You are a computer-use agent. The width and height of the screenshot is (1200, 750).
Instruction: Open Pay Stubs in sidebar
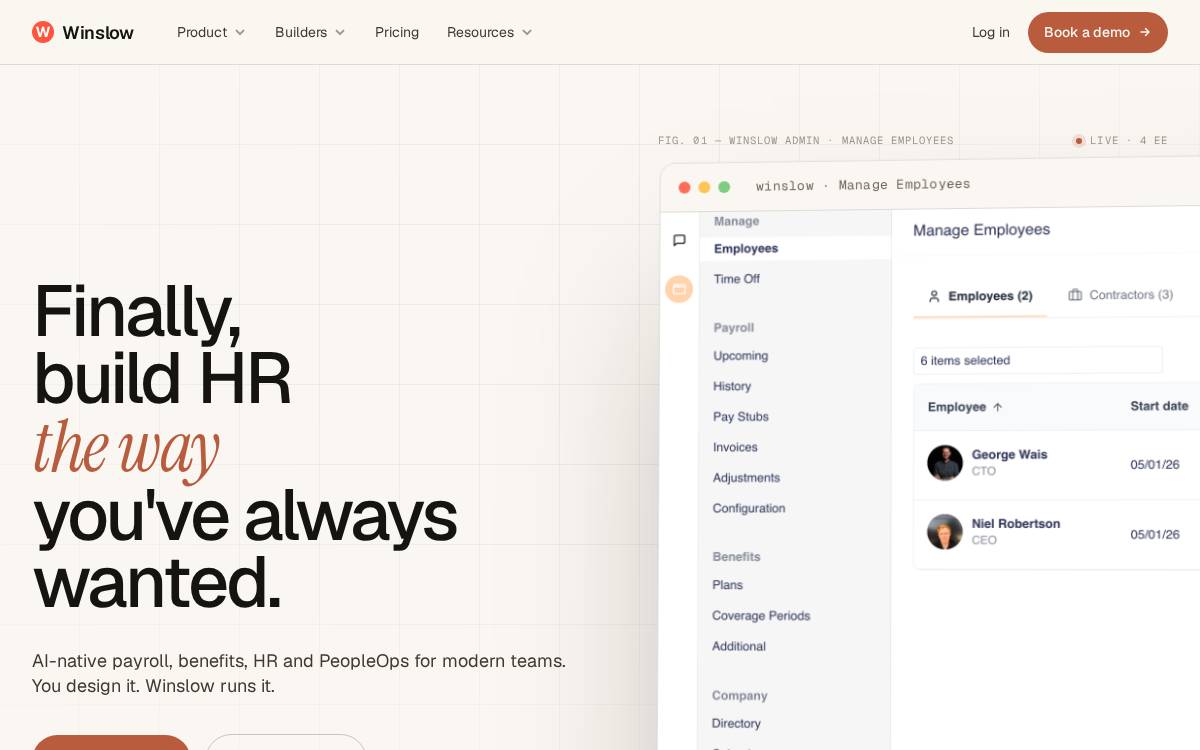click(x=741, y=417)
